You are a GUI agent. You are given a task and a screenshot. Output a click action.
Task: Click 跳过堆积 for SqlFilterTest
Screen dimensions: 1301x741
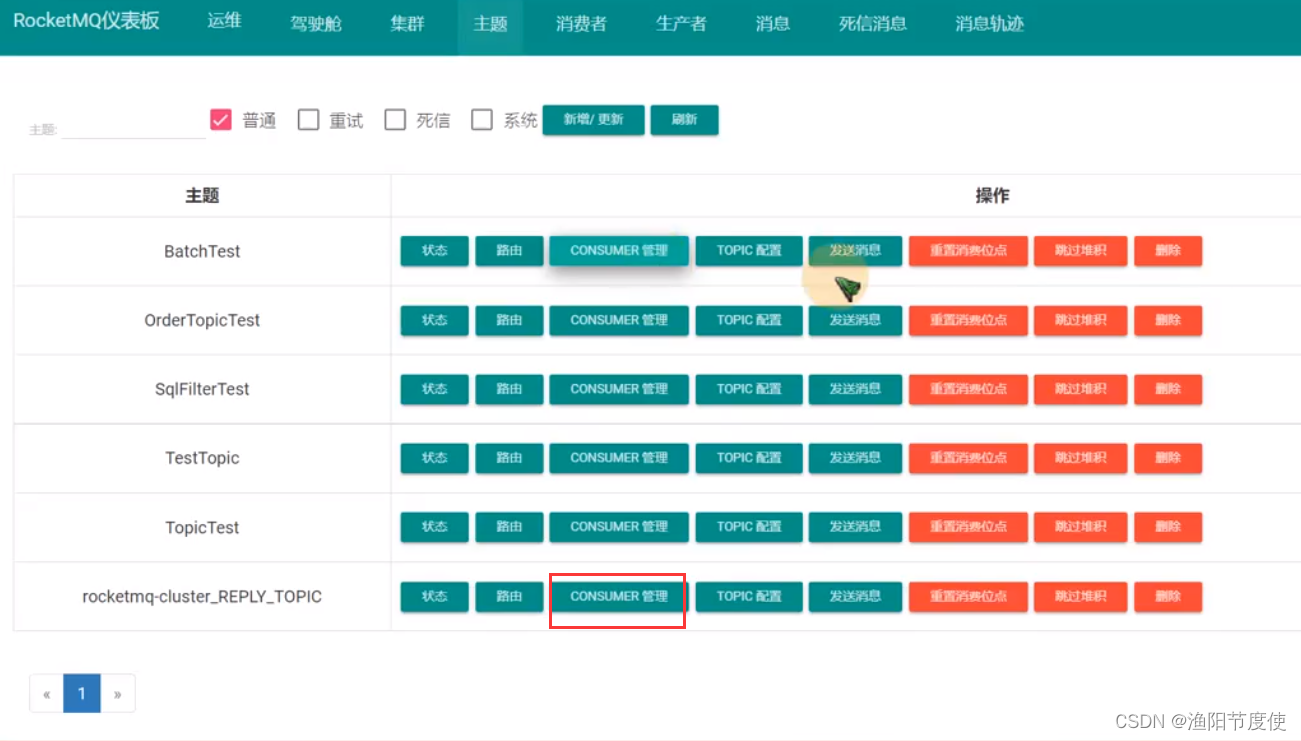tap(1080, 389)
